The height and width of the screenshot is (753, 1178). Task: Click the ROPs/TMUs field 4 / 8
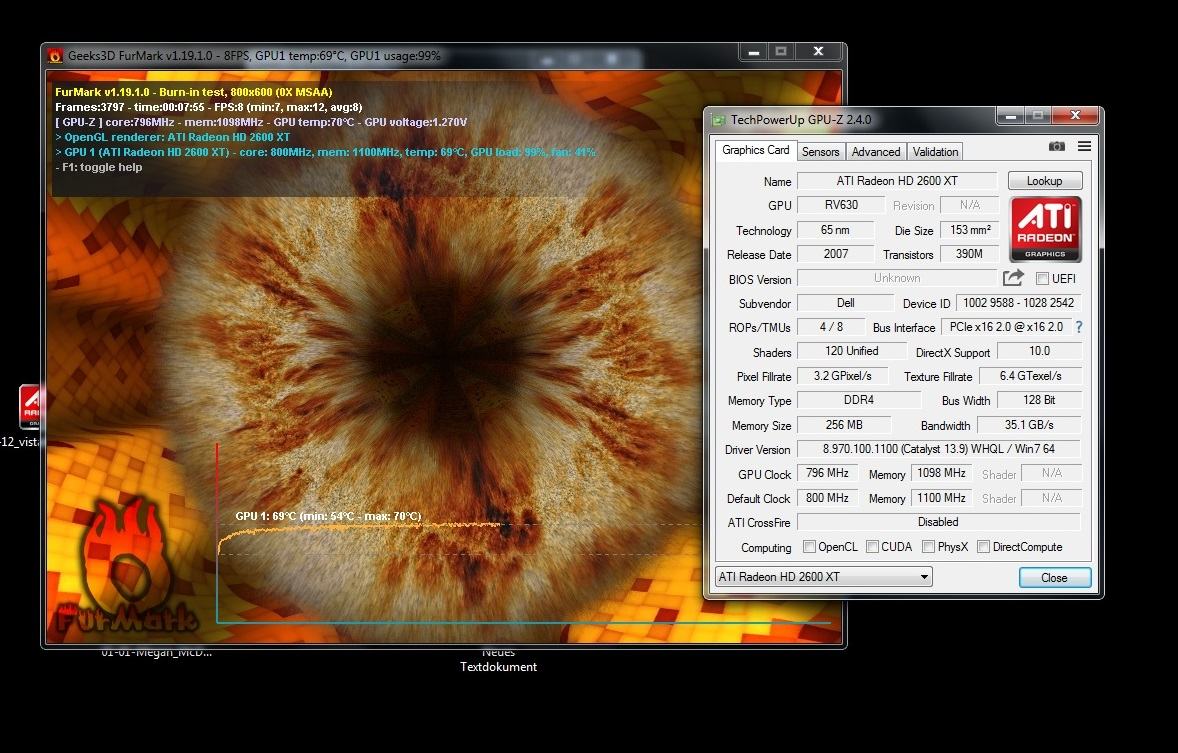pos(831,327)
